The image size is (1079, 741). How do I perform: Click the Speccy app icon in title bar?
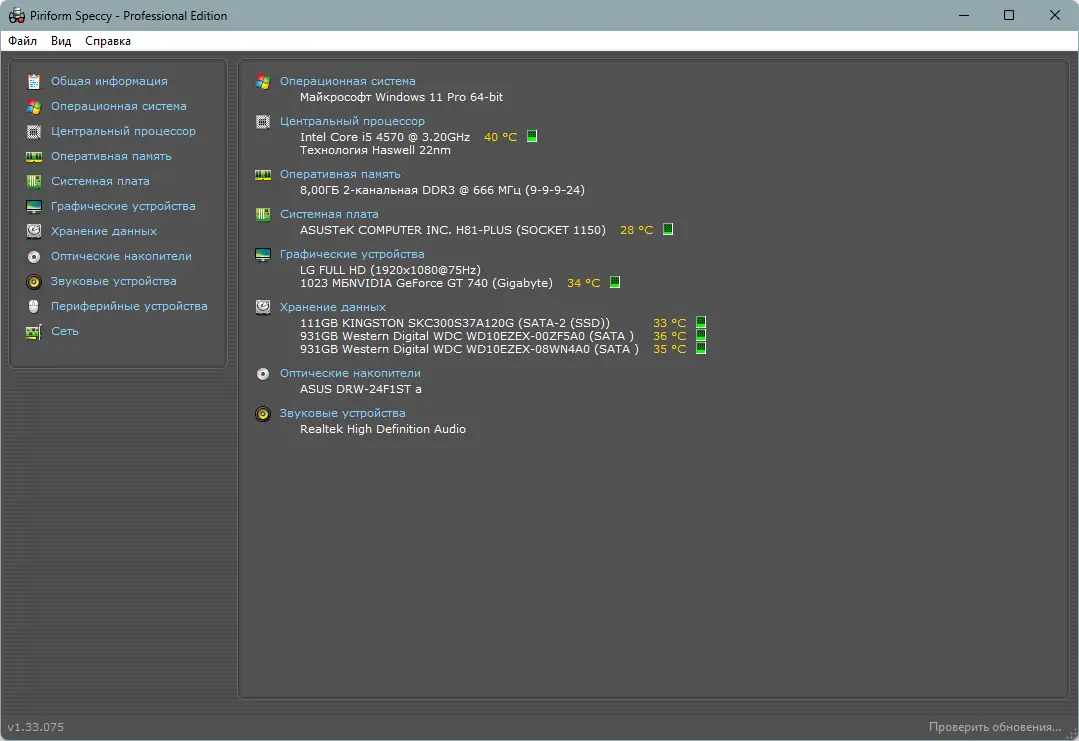point(17,15)
